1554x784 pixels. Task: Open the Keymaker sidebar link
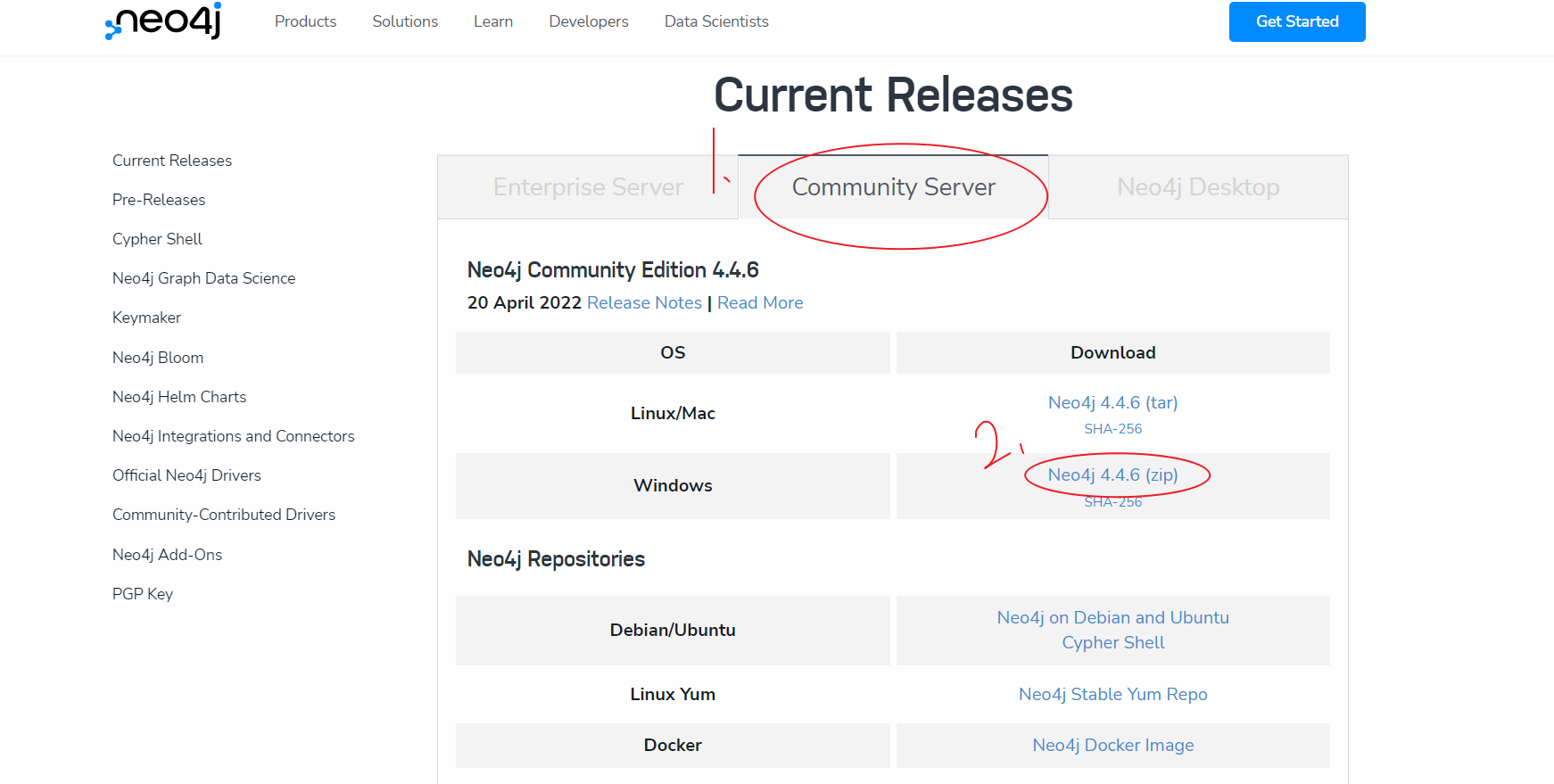pyautogui.click(x=146, y=318)
